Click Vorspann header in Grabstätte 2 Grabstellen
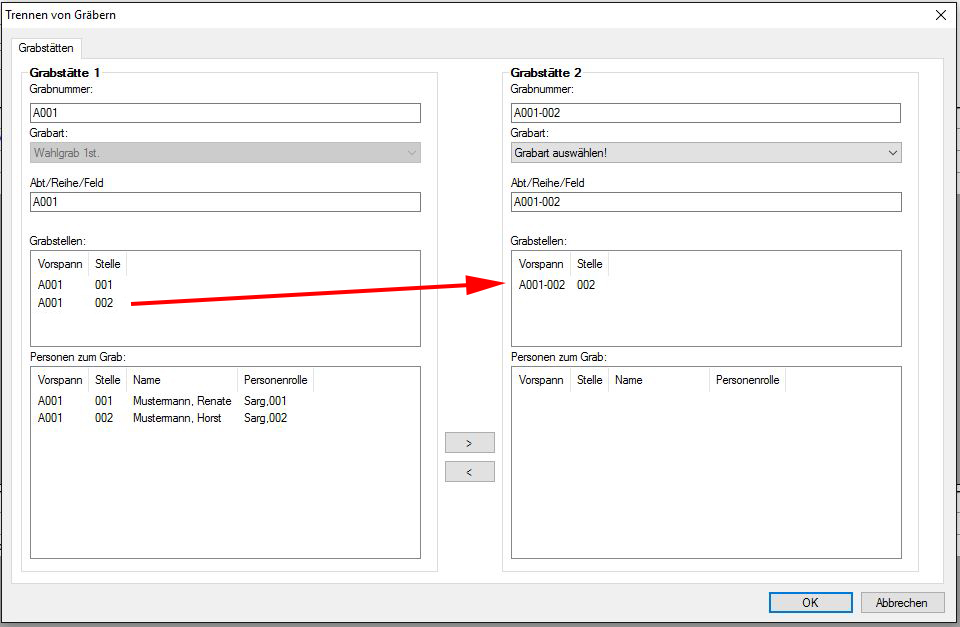The image size is (960, 627). pyautogui.click(x=540, y=264)
